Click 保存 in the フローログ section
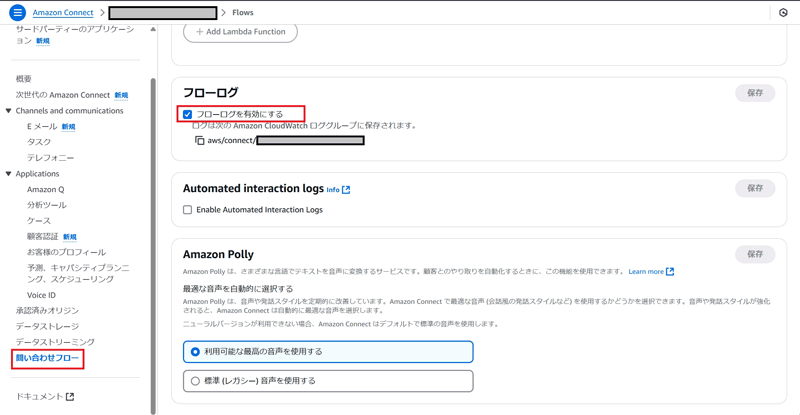800x415 pixels. tap(755, 93)
